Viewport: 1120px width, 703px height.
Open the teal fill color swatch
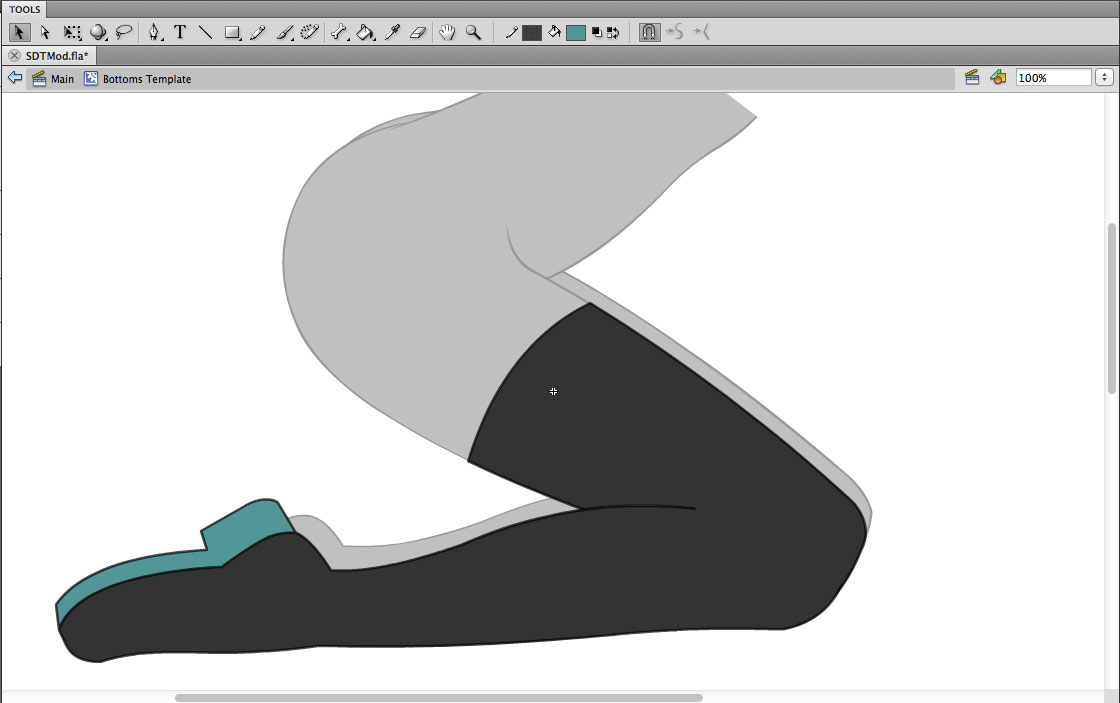click(575, 32)
